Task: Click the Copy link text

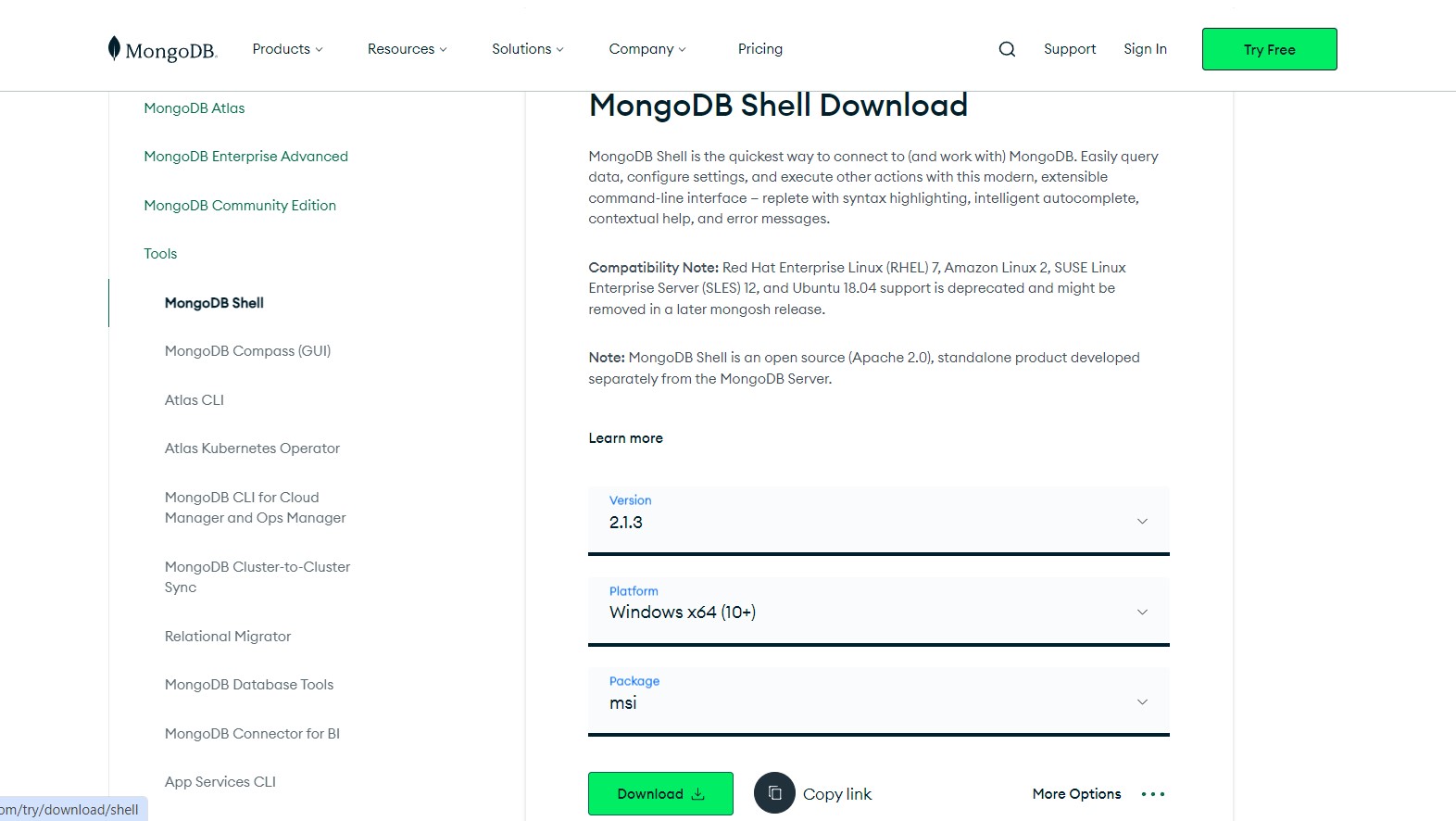Action: pyautogui.click(x=837, y=794)
